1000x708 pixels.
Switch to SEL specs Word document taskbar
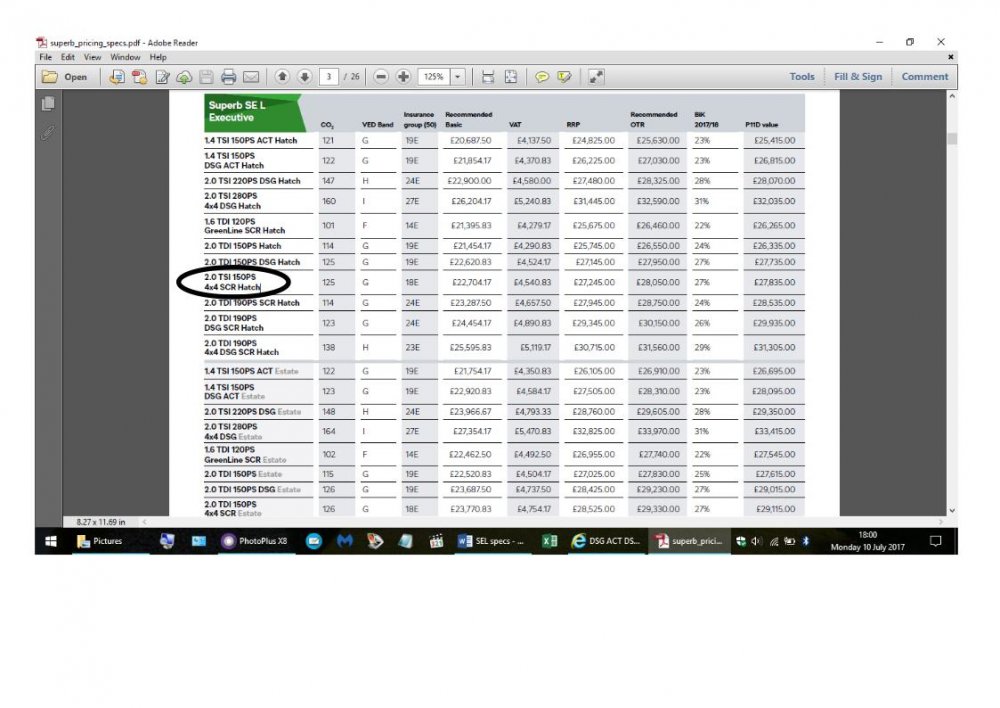pyautogui.click(x=491, y=542)
